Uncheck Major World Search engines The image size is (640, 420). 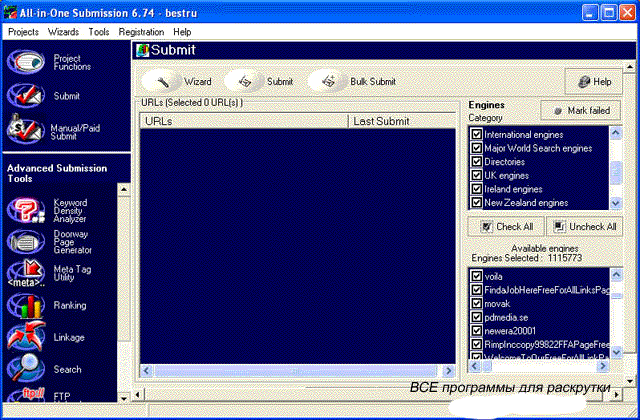476,148
